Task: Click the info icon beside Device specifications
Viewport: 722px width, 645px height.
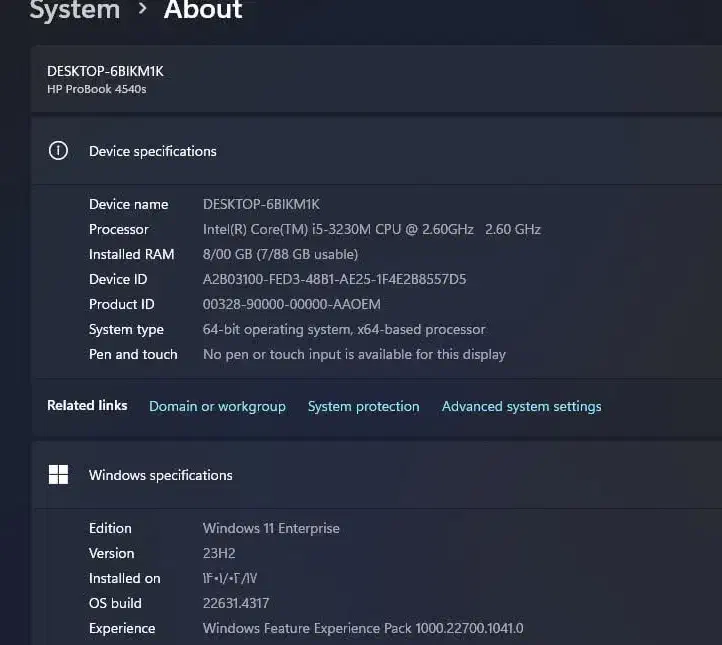Action: point(58,151)
